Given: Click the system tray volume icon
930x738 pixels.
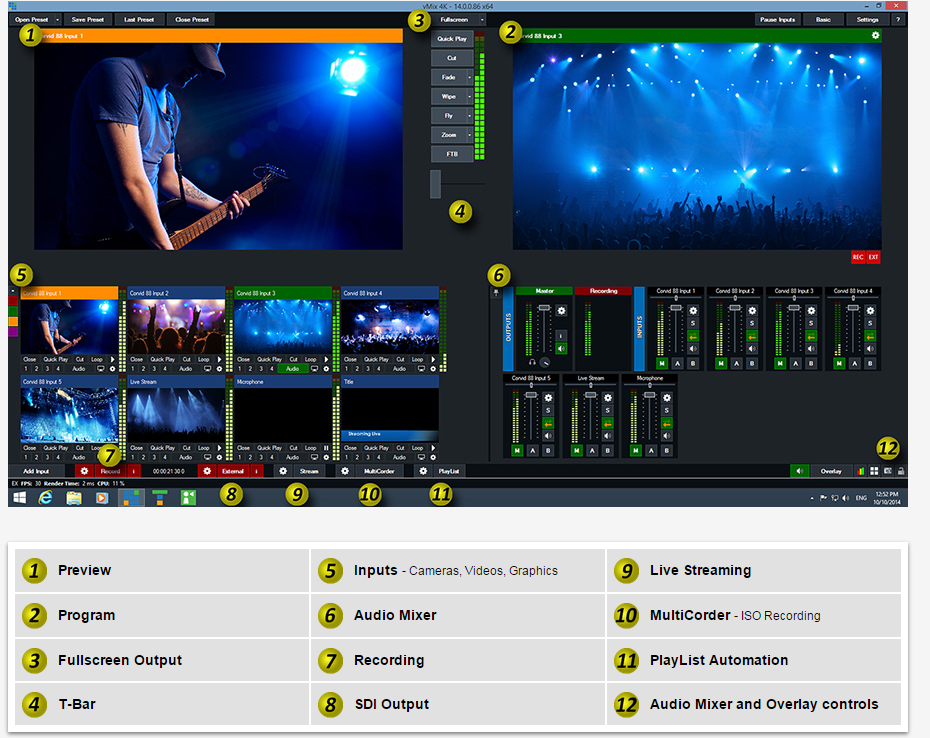Looking at the screenshot, I should (x=846, y=498).
